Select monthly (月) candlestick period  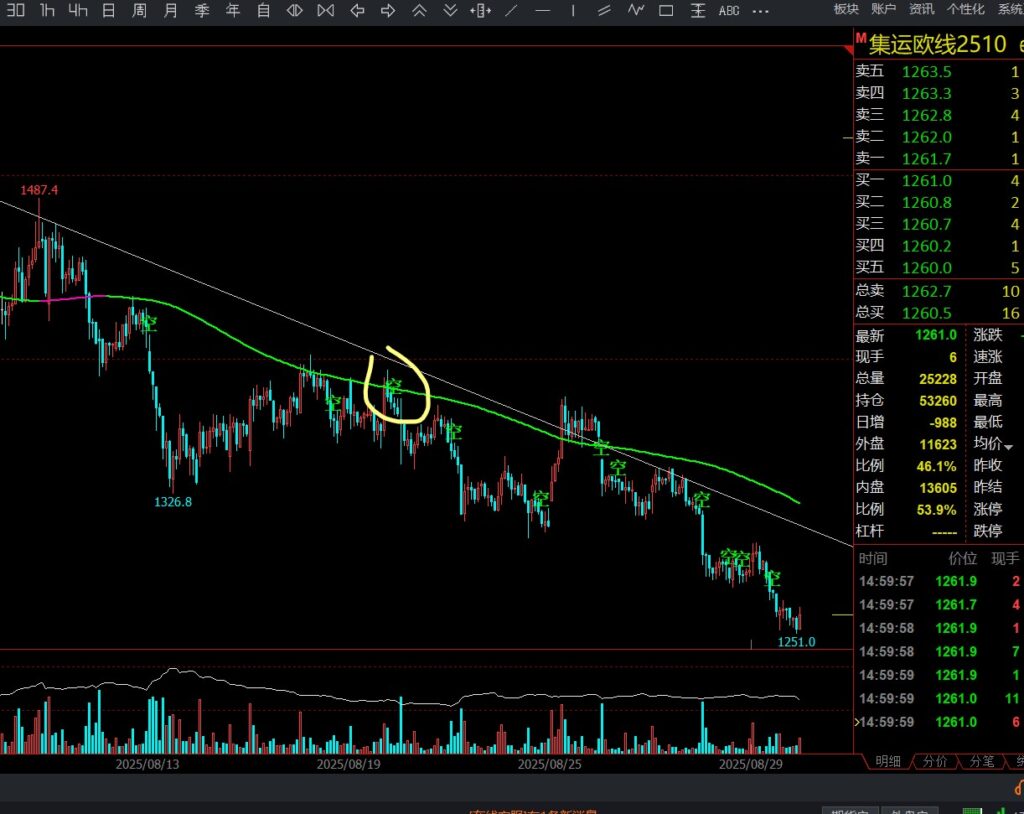(170, 10)
